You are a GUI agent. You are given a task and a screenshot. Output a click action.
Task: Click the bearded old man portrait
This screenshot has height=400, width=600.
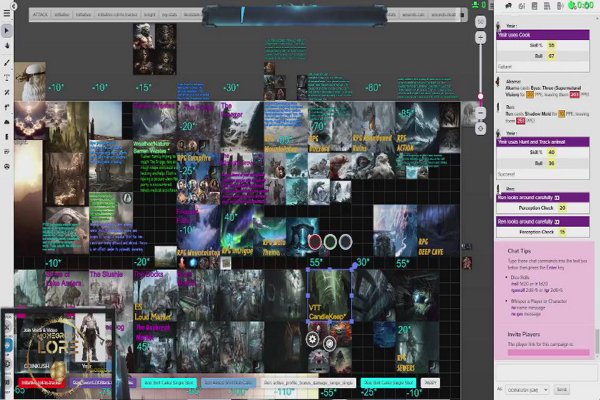tap(30, 81)
